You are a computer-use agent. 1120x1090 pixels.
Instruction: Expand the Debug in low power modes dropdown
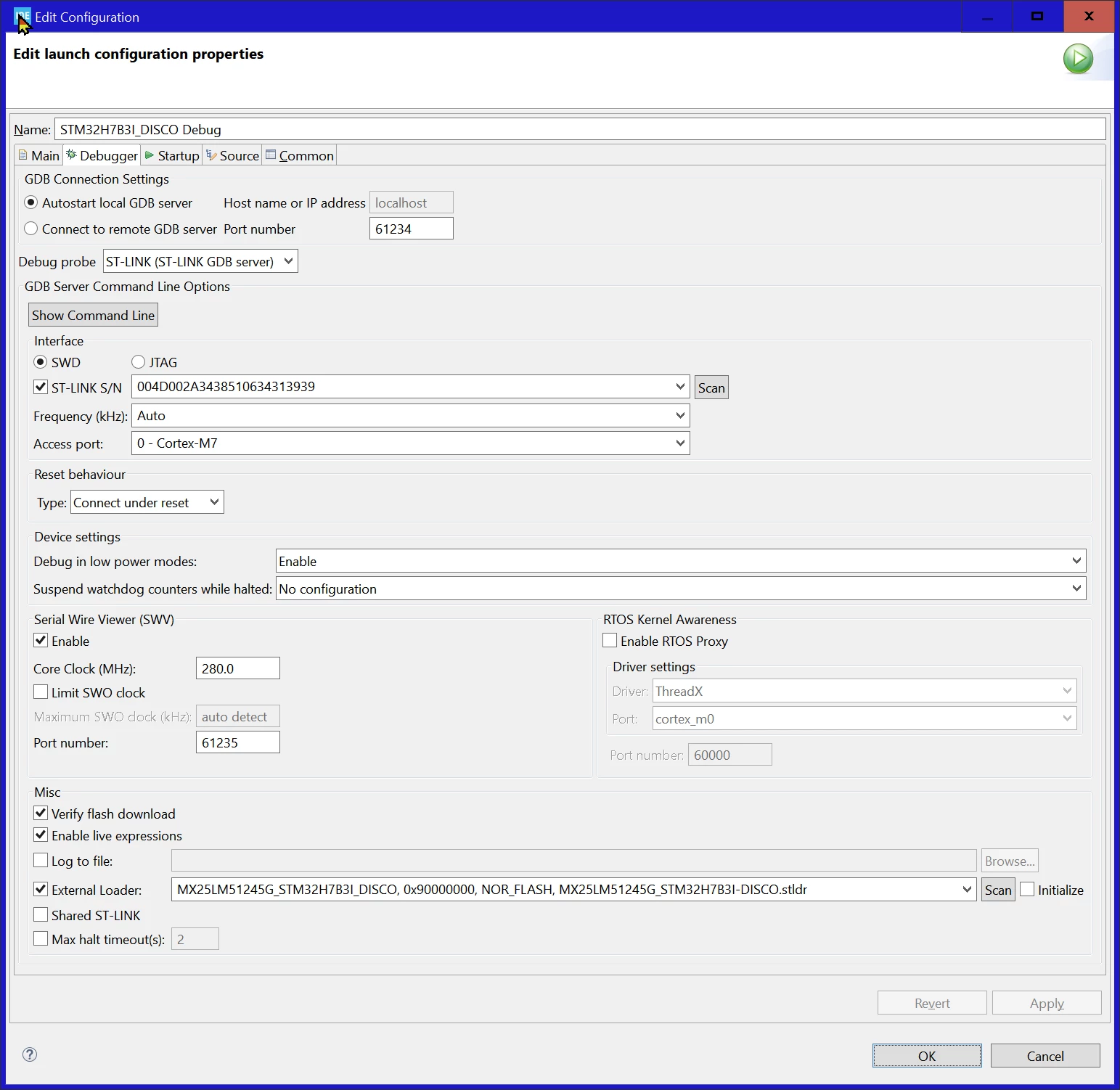(681, 561)
